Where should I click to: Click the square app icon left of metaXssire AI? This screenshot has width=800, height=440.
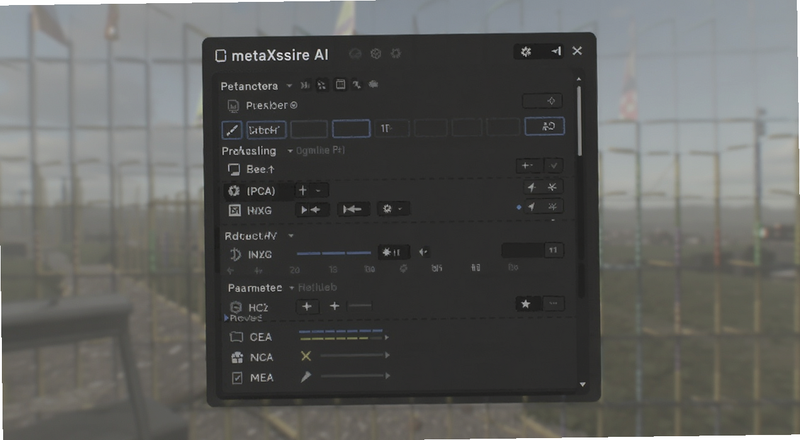click(x=221, y=55)
